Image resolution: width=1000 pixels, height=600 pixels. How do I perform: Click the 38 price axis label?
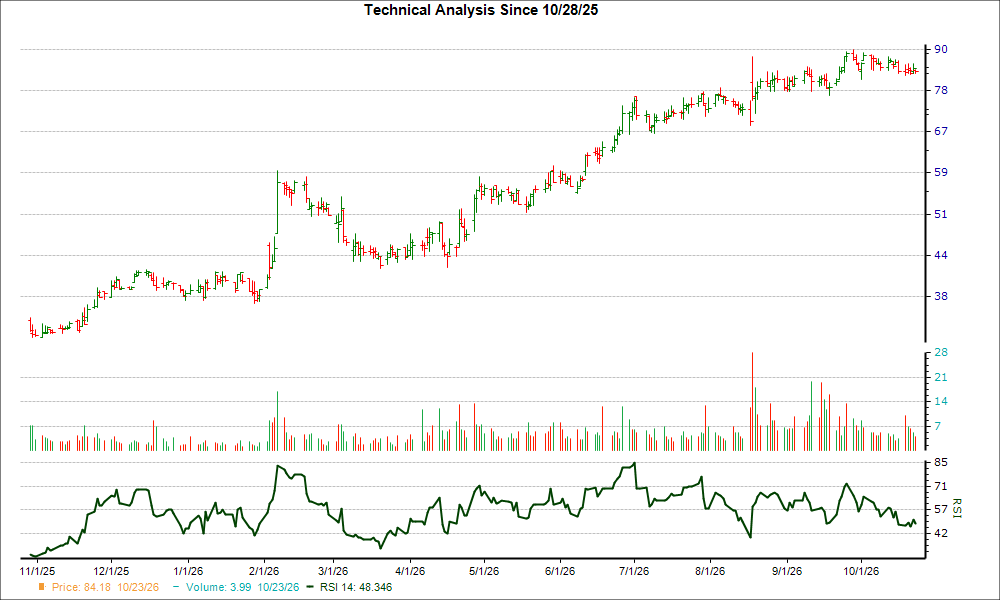(941, 296)
